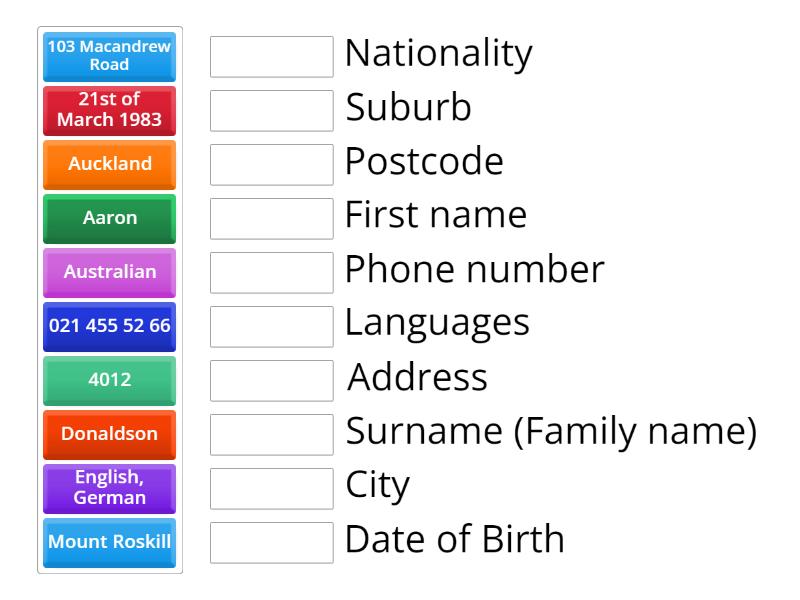Click the 'Mount Roskill' tile
The width and height of the screenshot is (800, 600).
pyautogui.click(x=109, y=542)
